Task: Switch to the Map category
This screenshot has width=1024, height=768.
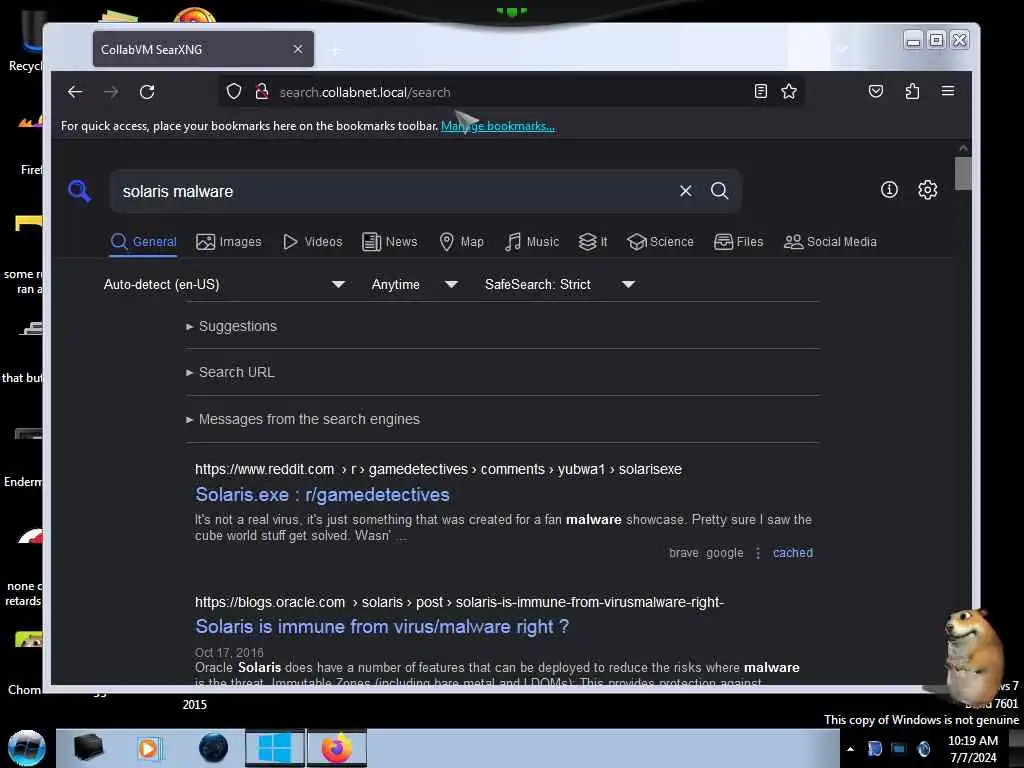Action: pyautogui.click(x=461, y=242)
